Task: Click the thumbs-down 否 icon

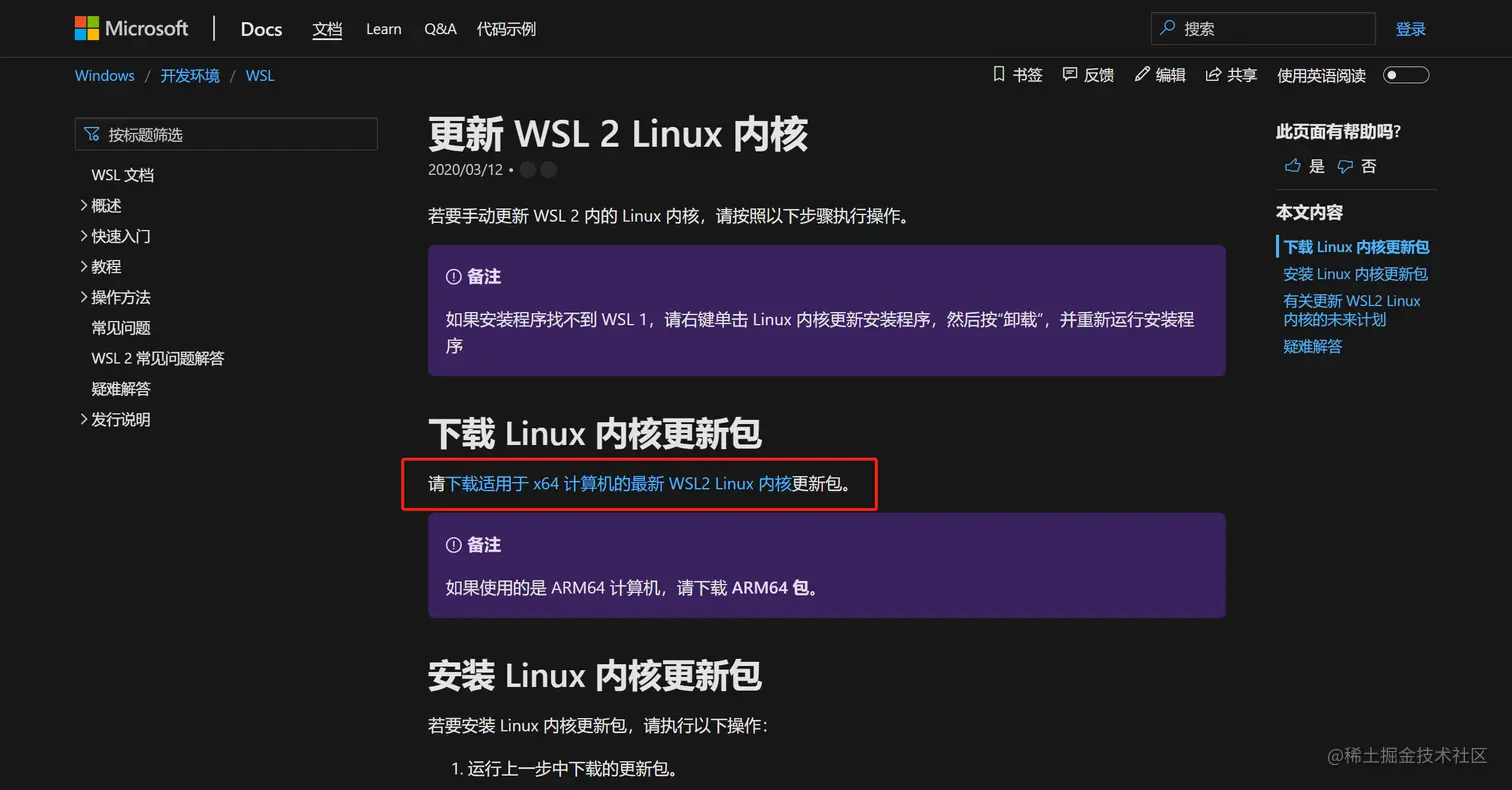Action: click(x=1345, y=166)
